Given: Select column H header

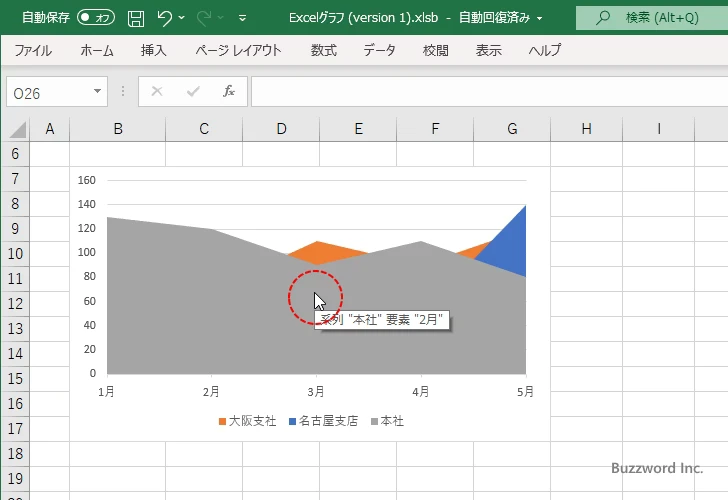Looking at the screenshot, I should click(586, 129).
